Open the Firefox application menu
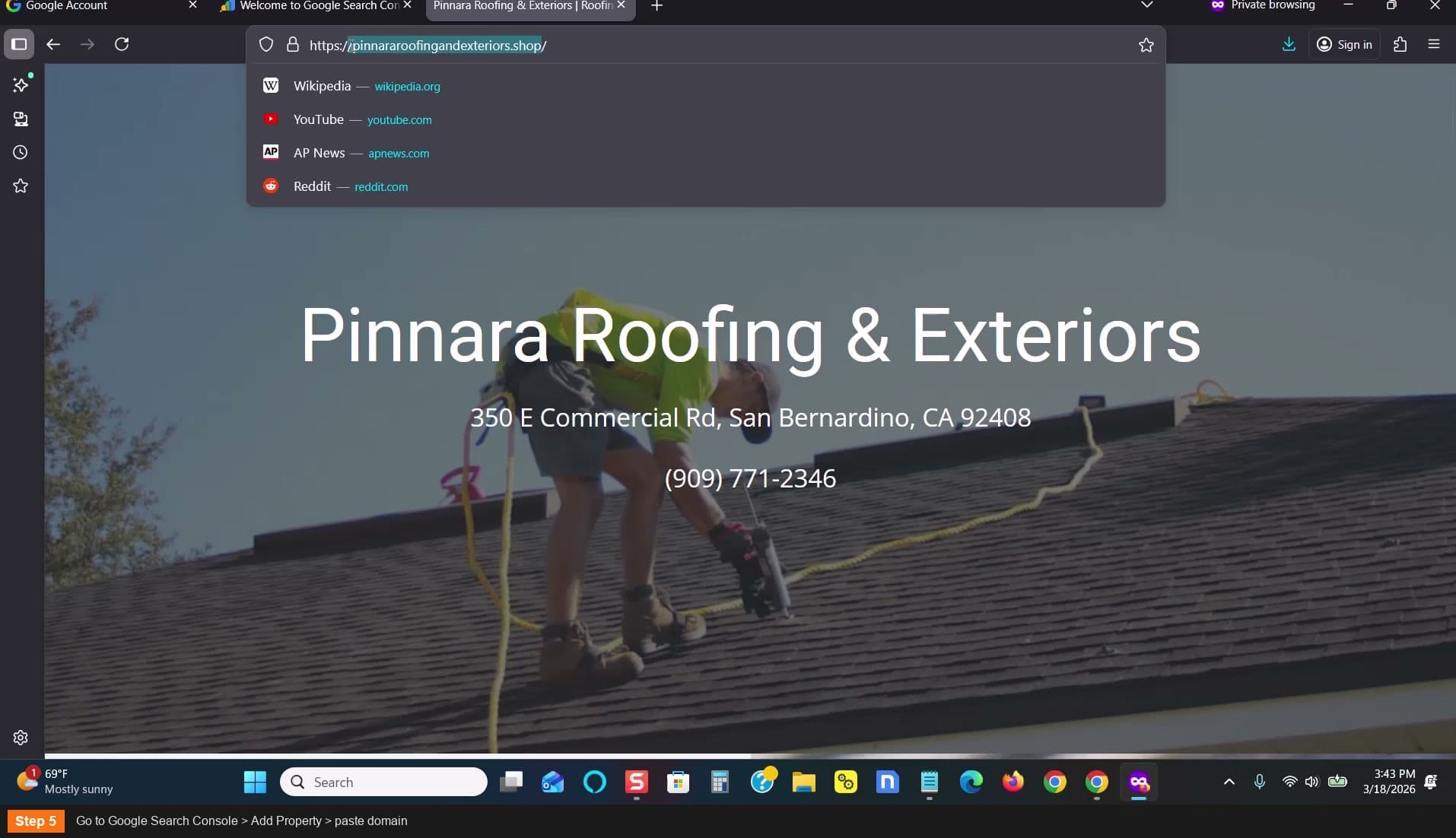This screenshot has height=838, width=1456. (x=1434, y=44)
